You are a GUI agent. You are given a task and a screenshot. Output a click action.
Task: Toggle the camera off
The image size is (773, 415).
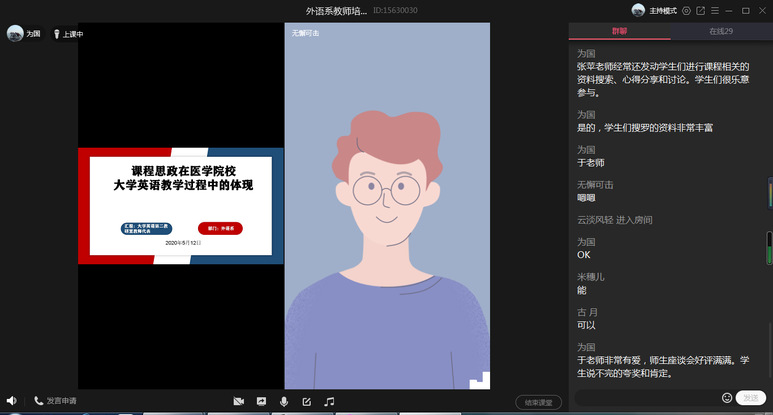pos(238,401)
